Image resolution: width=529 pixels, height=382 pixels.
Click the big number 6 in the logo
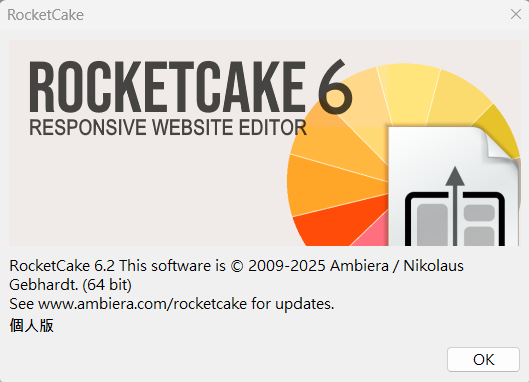coord(335,87)
